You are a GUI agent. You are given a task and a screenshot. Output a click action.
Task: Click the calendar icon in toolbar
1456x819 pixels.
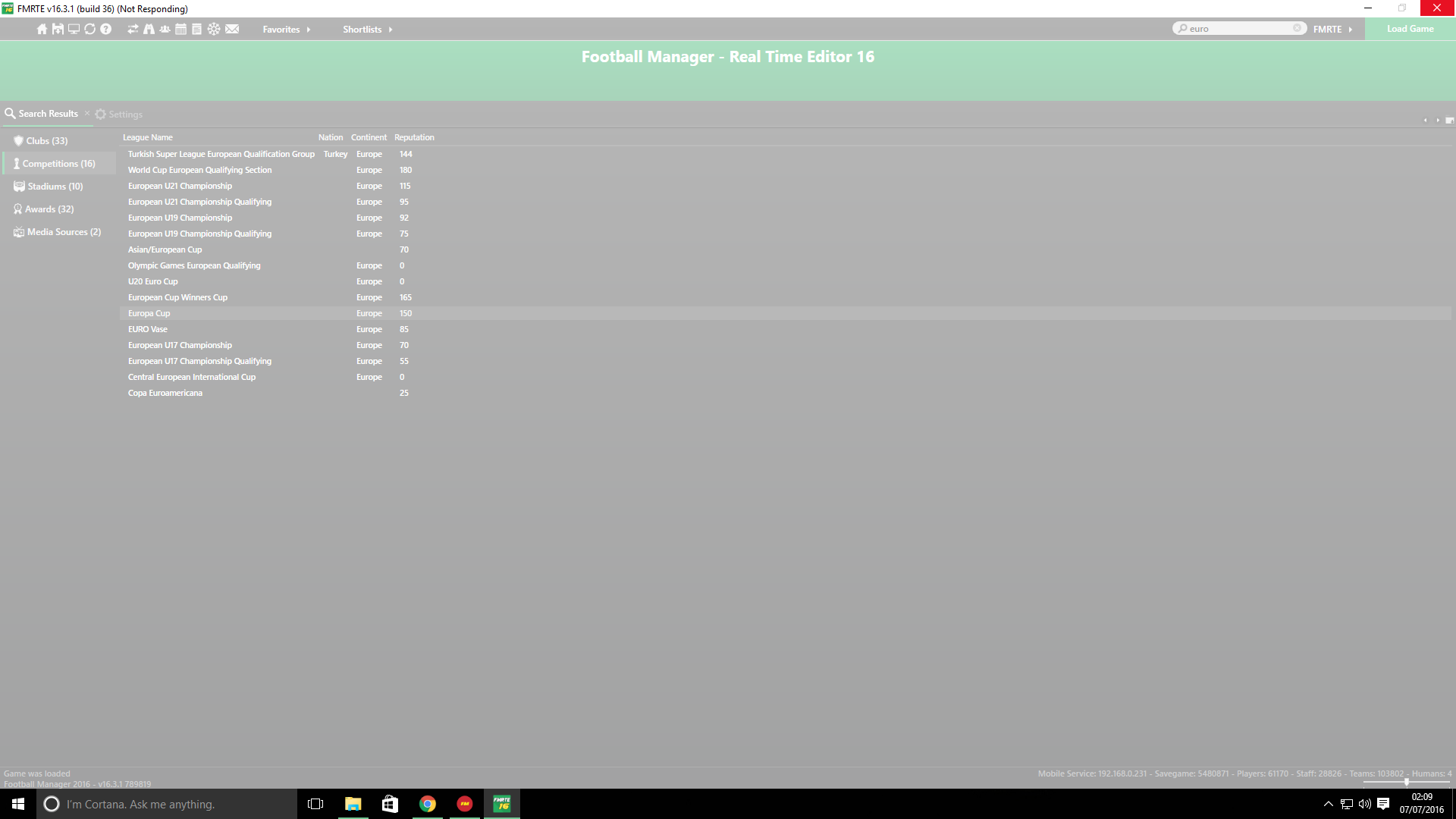[180, 29]
